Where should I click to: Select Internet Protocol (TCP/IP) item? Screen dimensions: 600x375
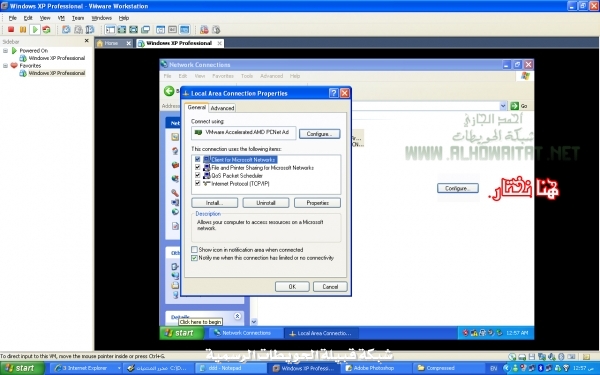[x=240, y=184]
